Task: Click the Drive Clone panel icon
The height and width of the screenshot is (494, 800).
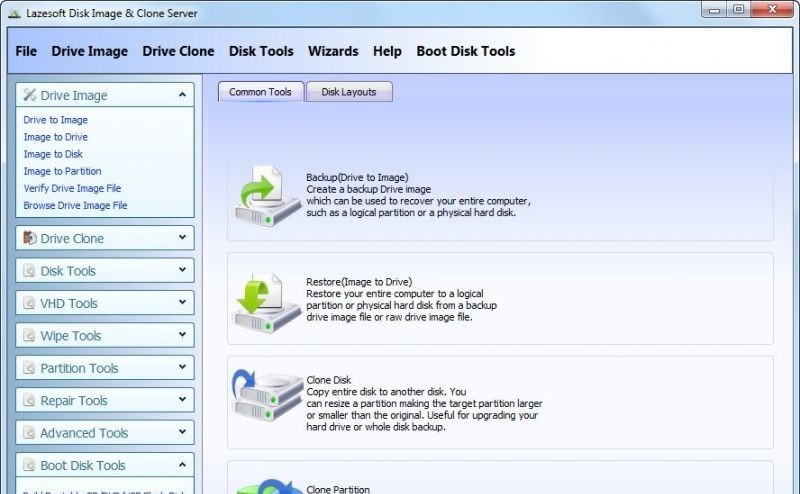Action: pyautogui.click(x=30, y=238)
